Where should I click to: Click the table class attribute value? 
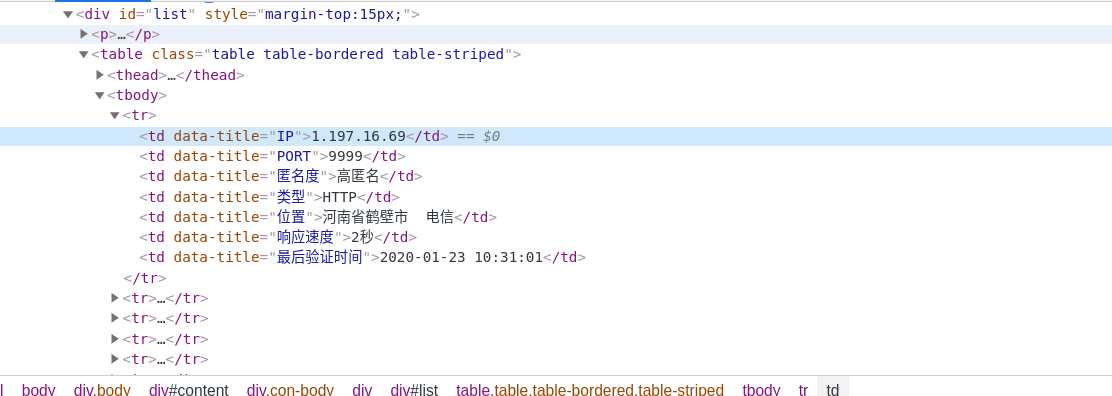coord(357,54)
